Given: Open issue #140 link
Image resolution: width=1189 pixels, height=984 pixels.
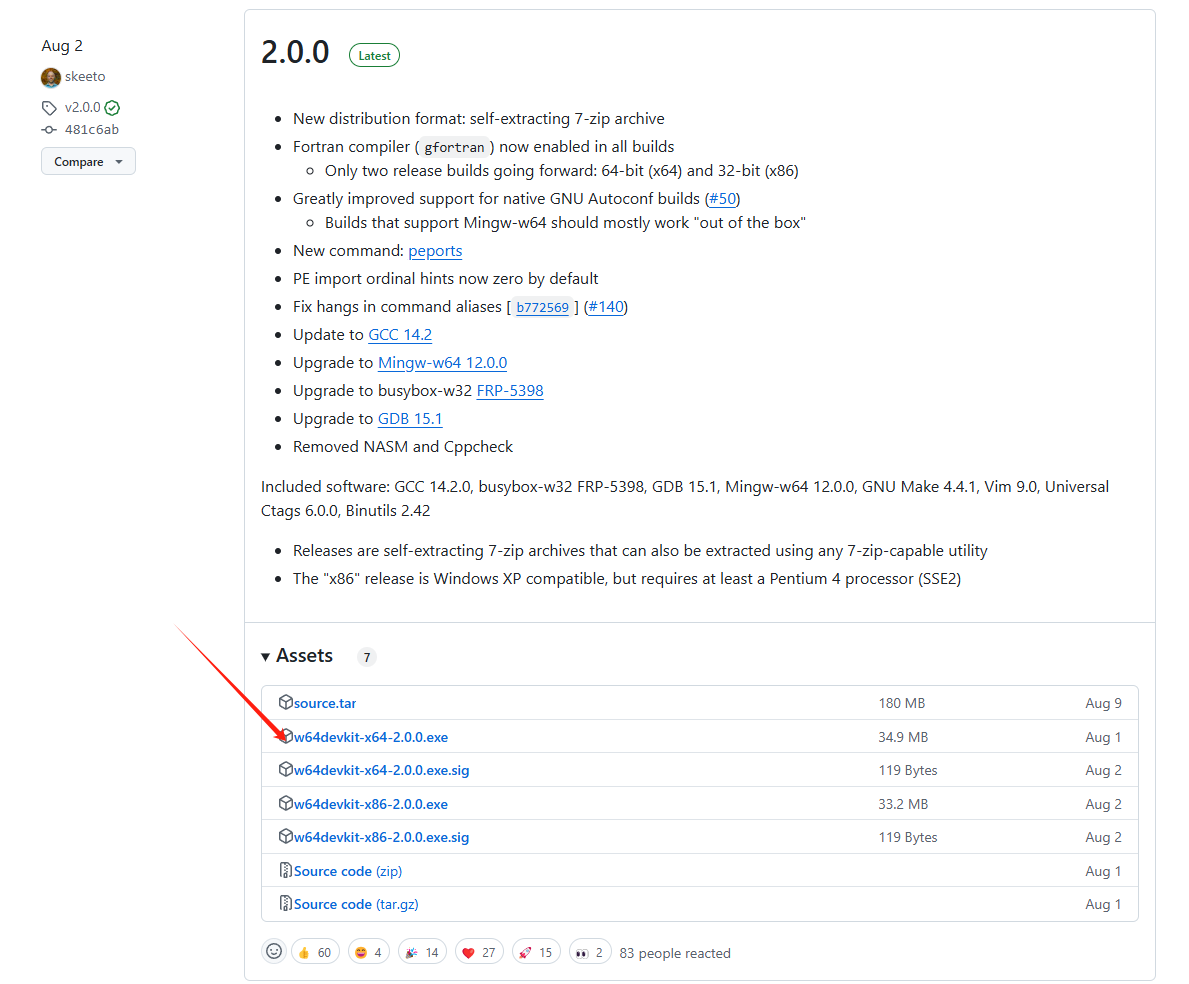Looking at the screenshot, I should pos(607,307).
